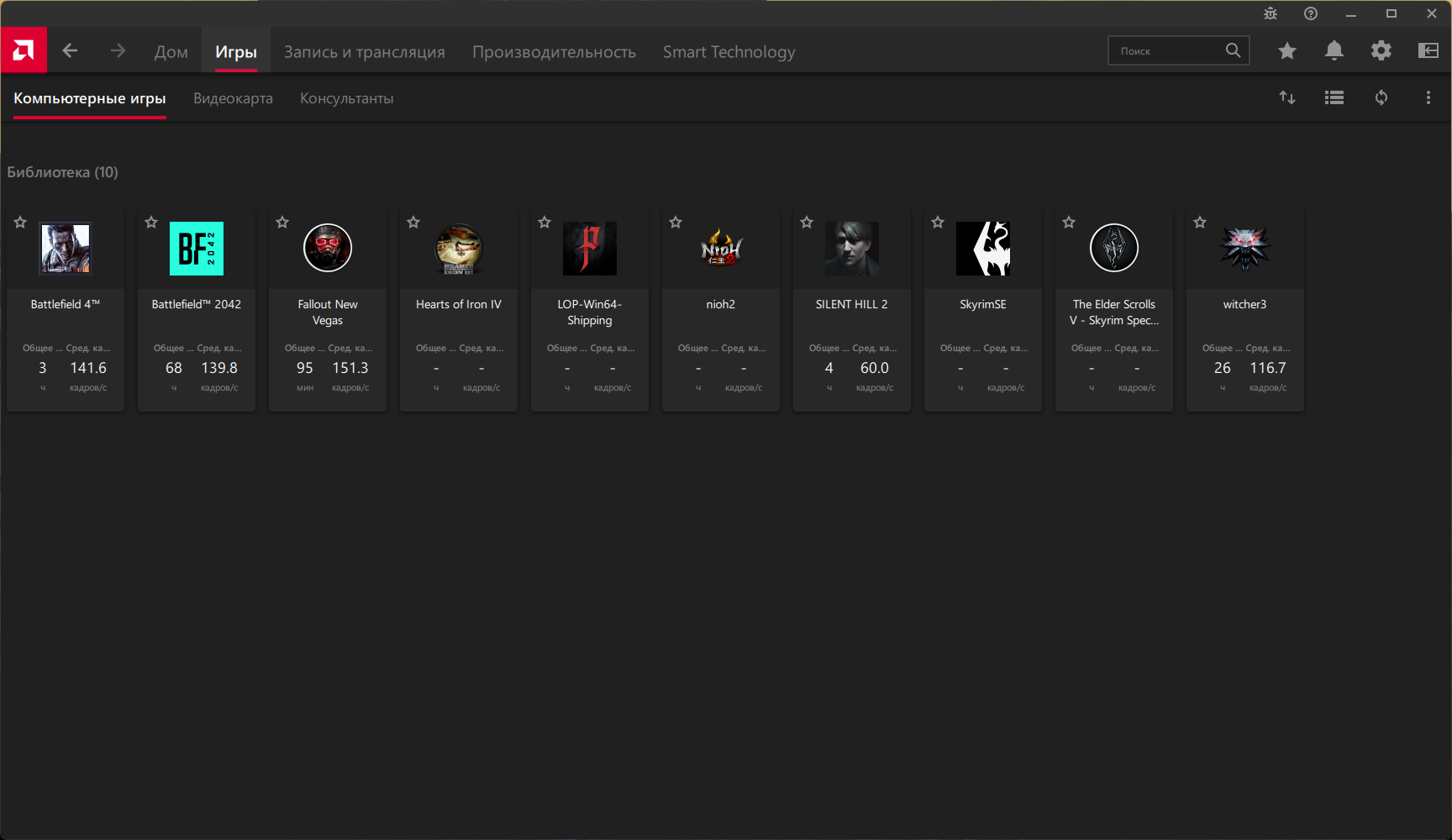Open the help question mark icon

pyautogui.click(x=1311, y=13)
